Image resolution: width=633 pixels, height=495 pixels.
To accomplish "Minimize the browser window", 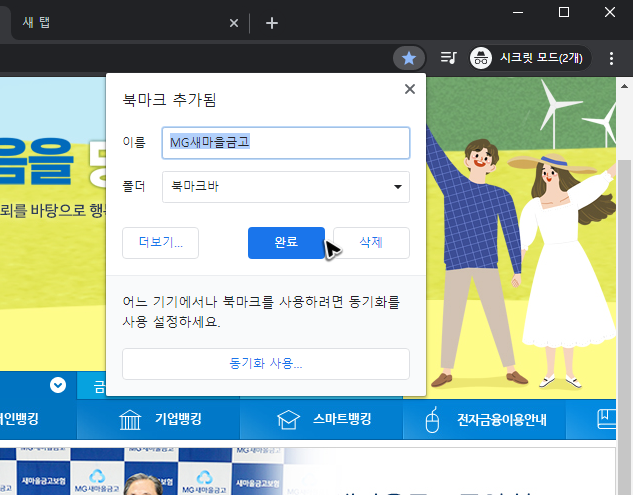I will [x=518, y=13].
